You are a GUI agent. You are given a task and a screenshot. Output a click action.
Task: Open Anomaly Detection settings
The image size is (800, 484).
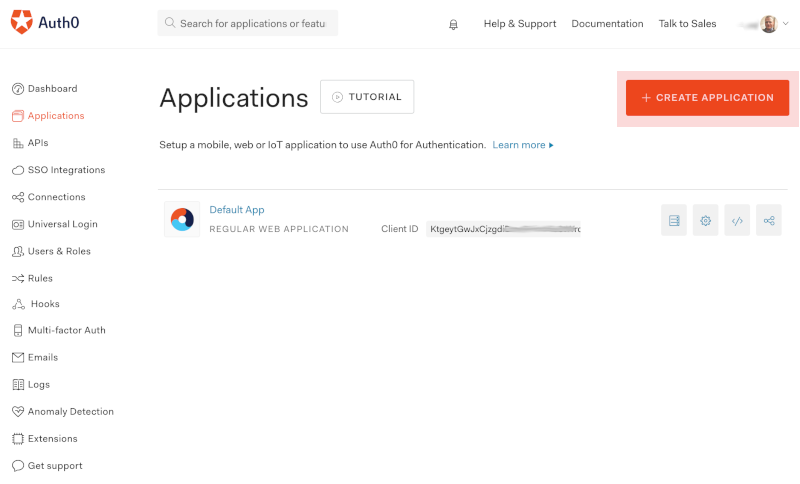point(70,412)
